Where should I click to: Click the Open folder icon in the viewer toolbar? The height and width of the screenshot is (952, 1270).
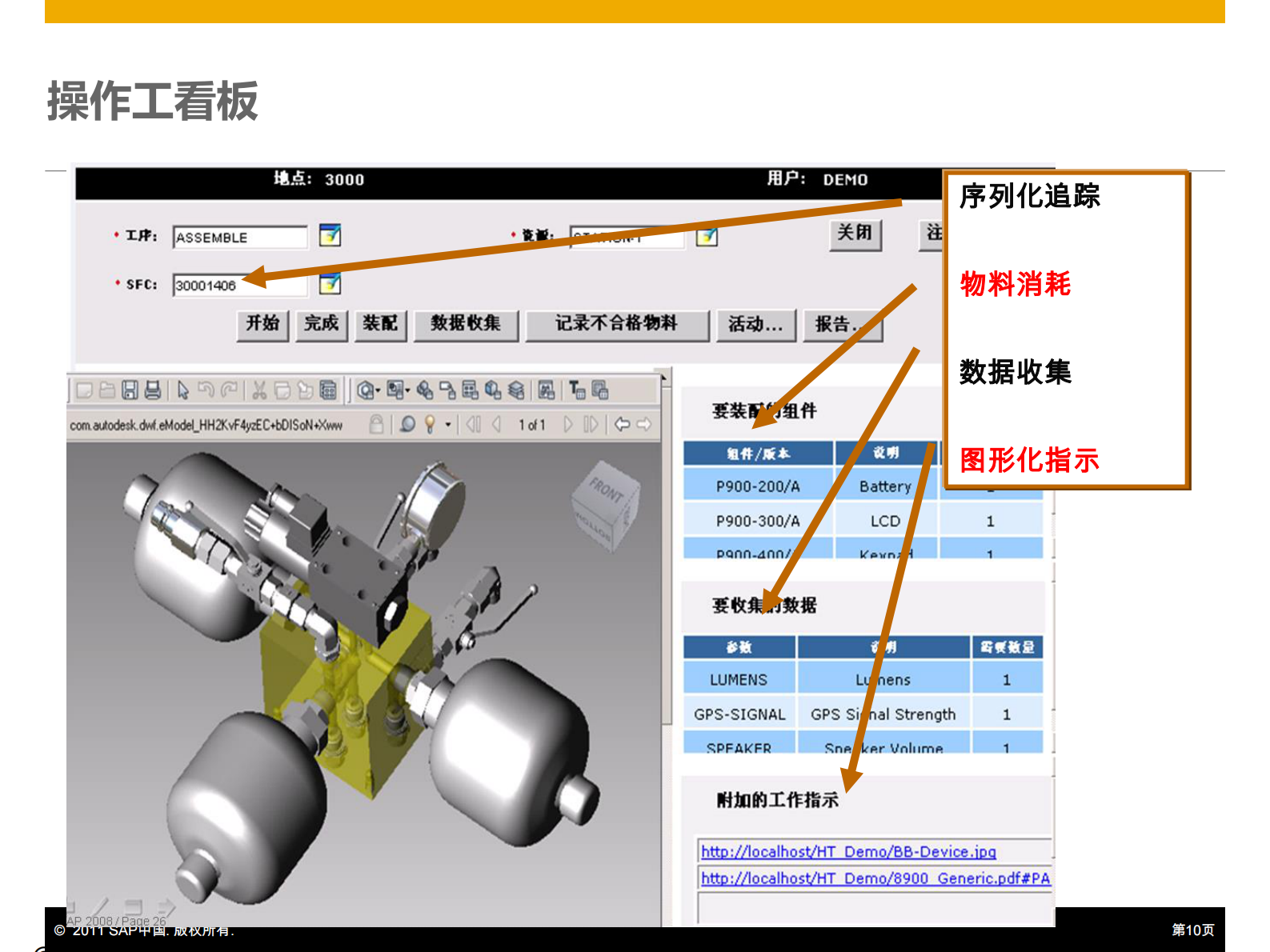106,390
